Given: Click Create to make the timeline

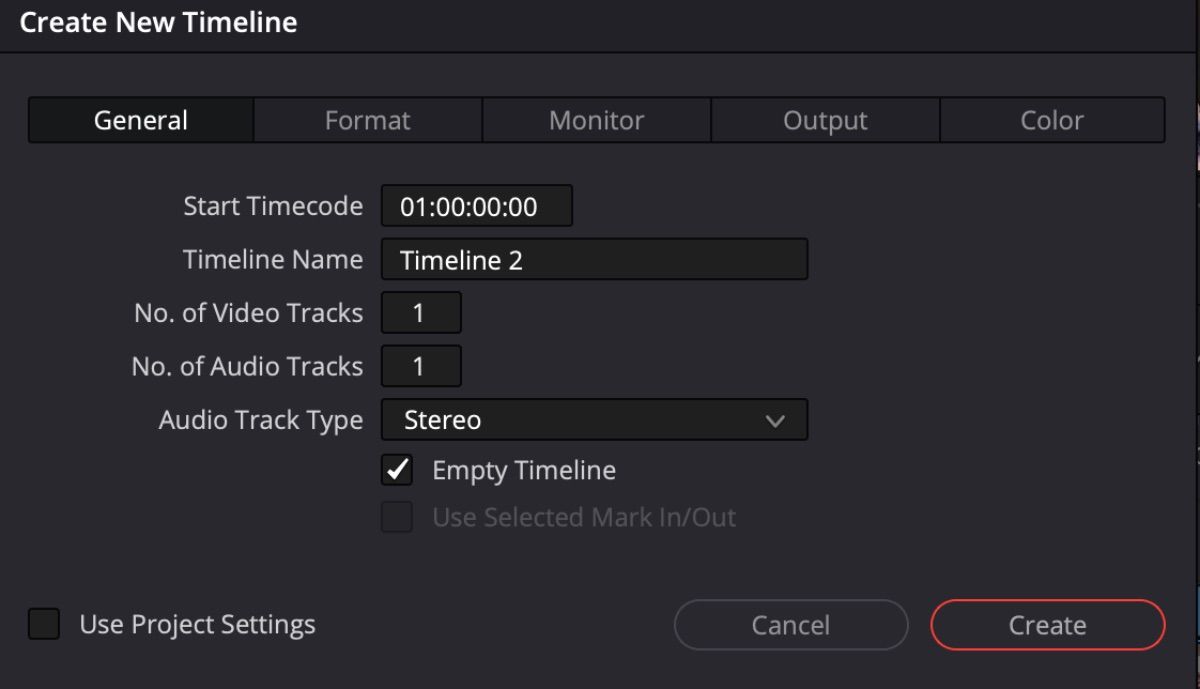Looking at the screenshot, I should tap(1047, 625).
